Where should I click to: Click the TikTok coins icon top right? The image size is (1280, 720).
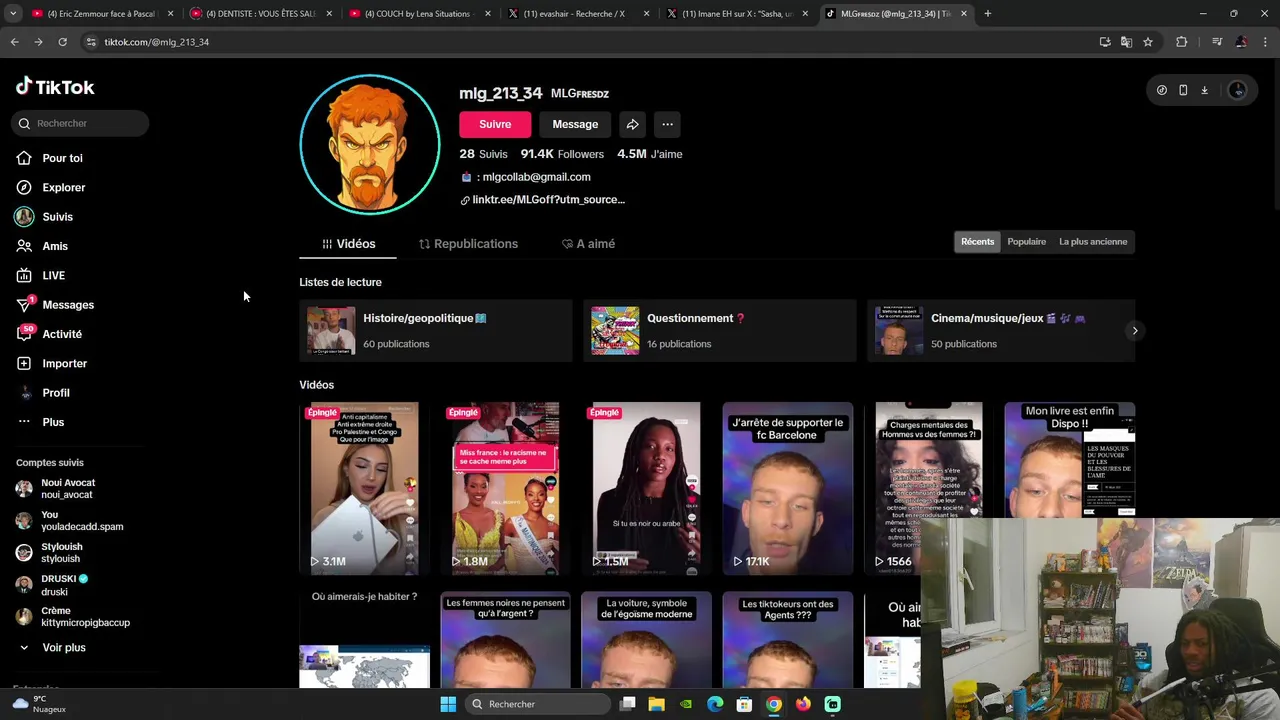pyautogui.click(x=1161, y=90)
